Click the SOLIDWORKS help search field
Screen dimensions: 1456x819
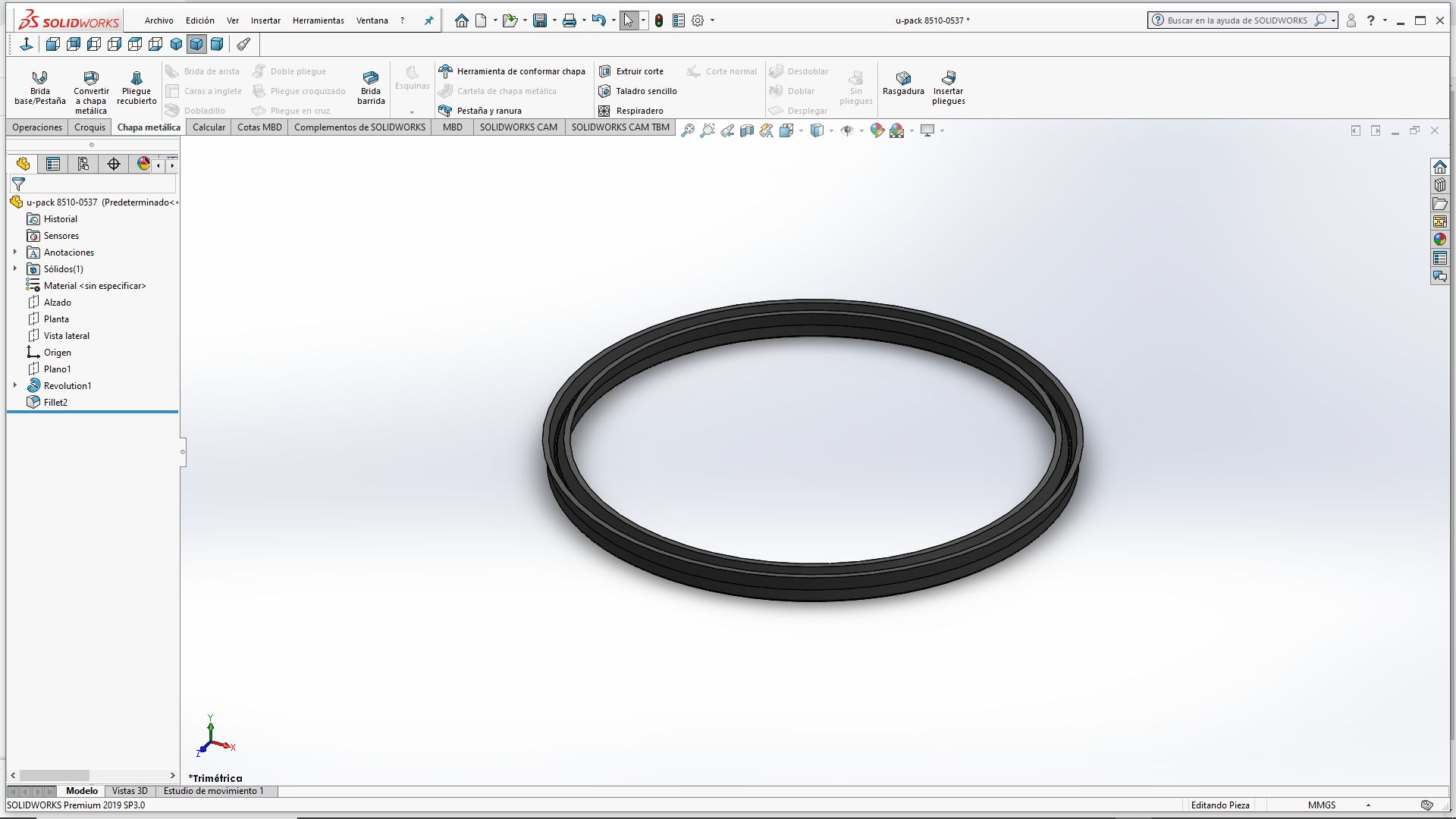[1236, 20]
